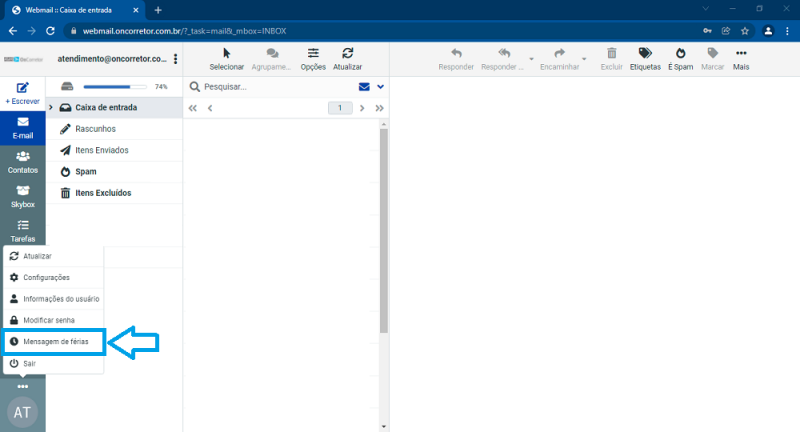This screenshot has width=800, height=432.
Task: Choose Modificar senha from the menu
Action: pyautogui.click(x=54, y=320)
